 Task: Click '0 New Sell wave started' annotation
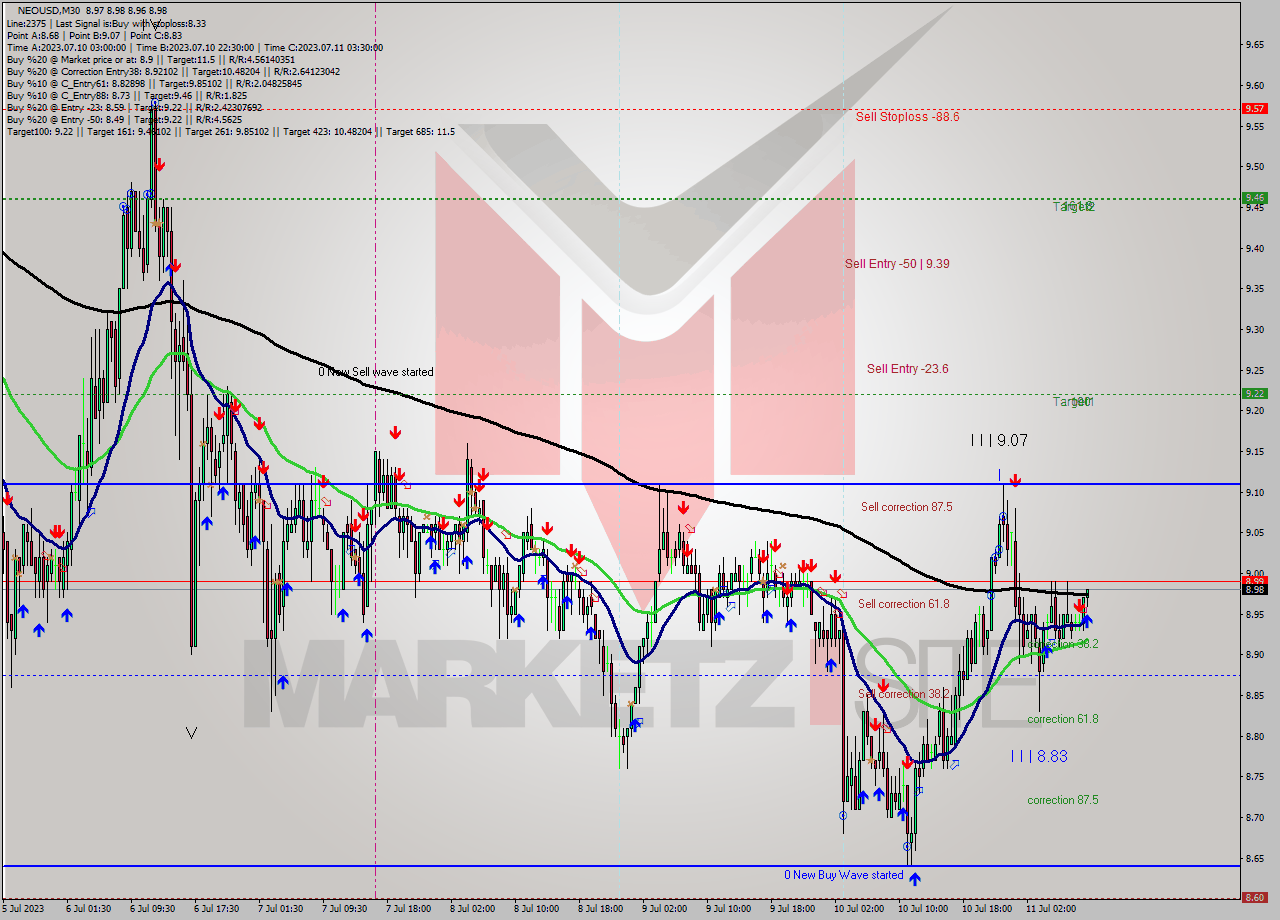point(376,372)
